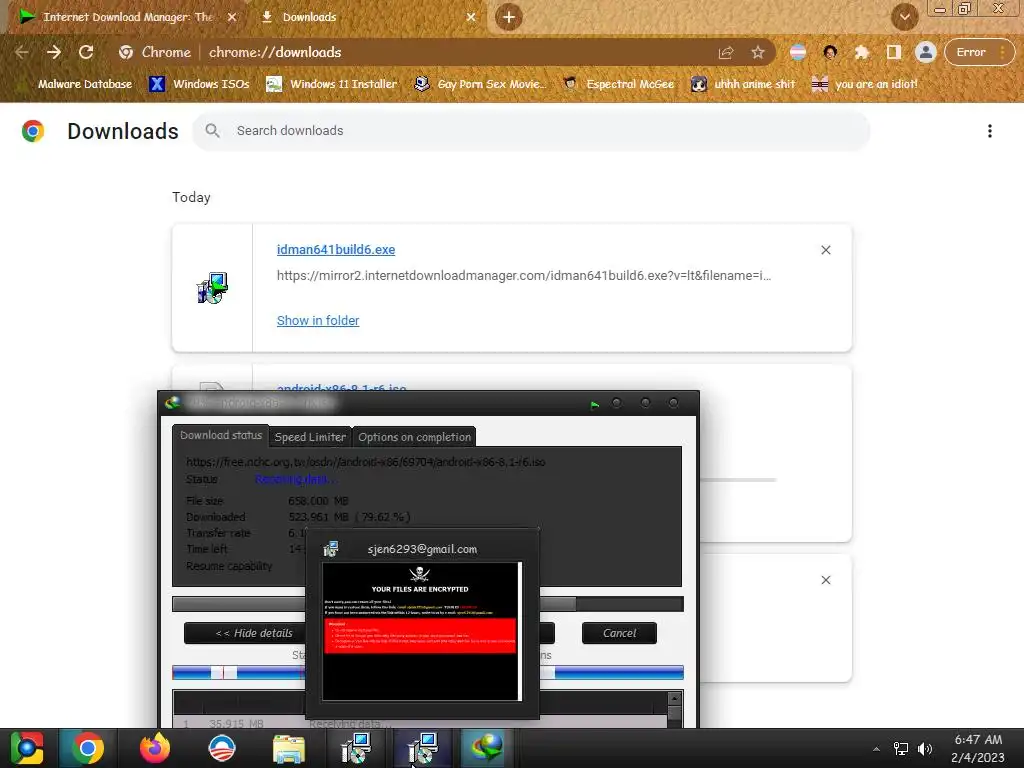This screenshot has height=768, width=1024.
Task: Show idman641build6.exe in folder
Action: pyautogui.click(x=318, y=321)
